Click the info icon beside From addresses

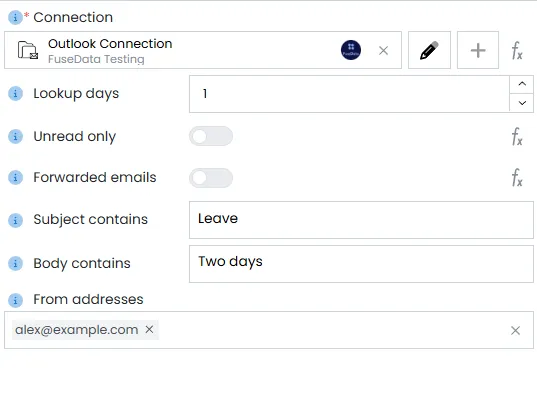pyautogui.click(x=15, y=300)
